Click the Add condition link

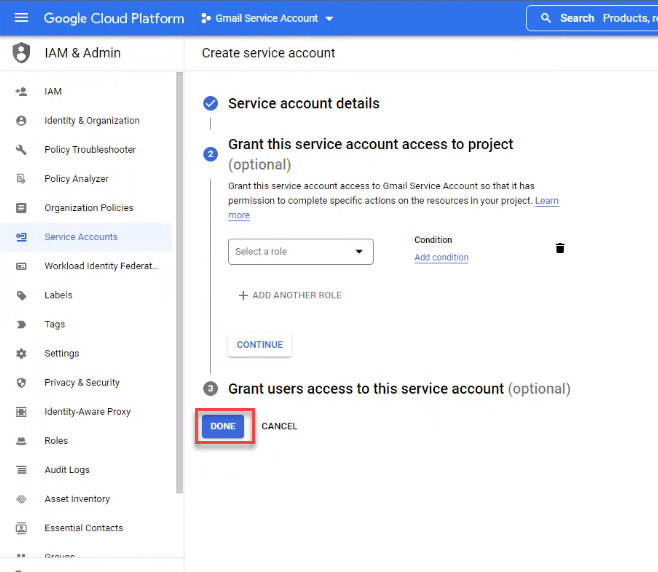441,258
